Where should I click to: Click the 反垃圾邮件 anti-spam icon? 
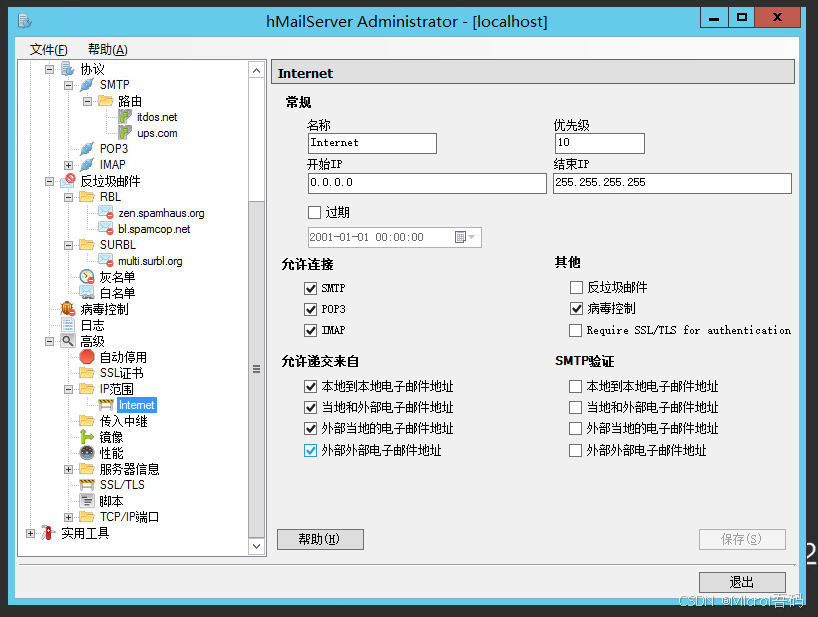(x=68, y=181)
